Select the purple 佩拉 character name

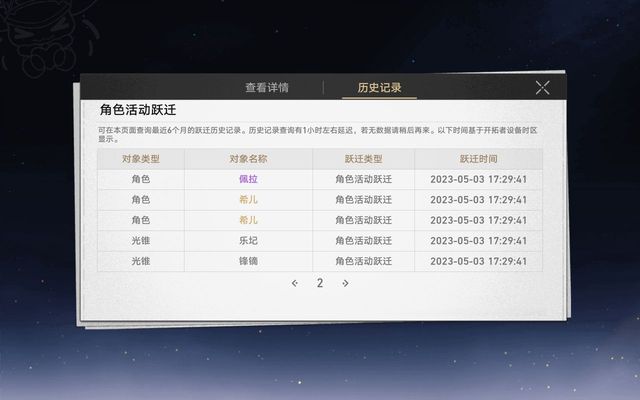click(x=248, y=179)
